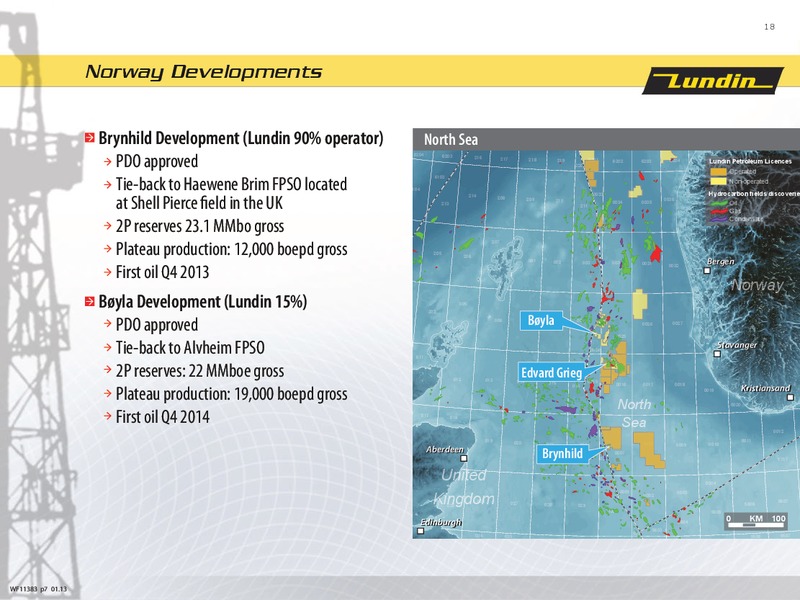Image resolution: width=800 pixels, height=600 pixels.
Task: Click "Plateau production: 19,000 boepd gross"
Action: (x=232, y=394)
